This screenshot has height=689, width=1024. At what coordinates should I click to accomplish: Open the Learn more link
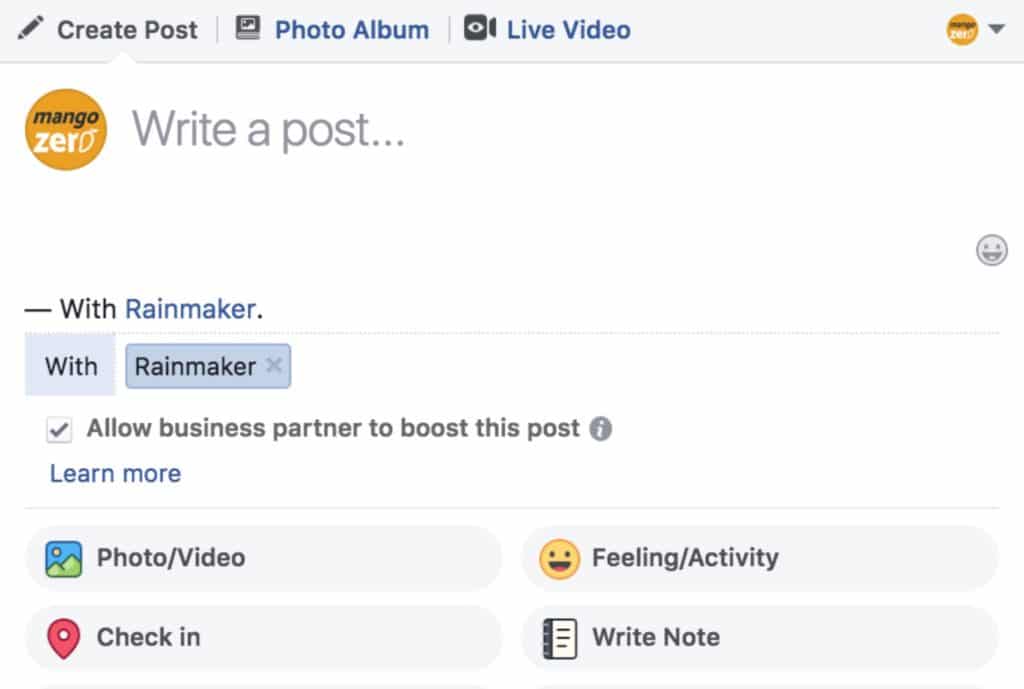tap(115, 473)
